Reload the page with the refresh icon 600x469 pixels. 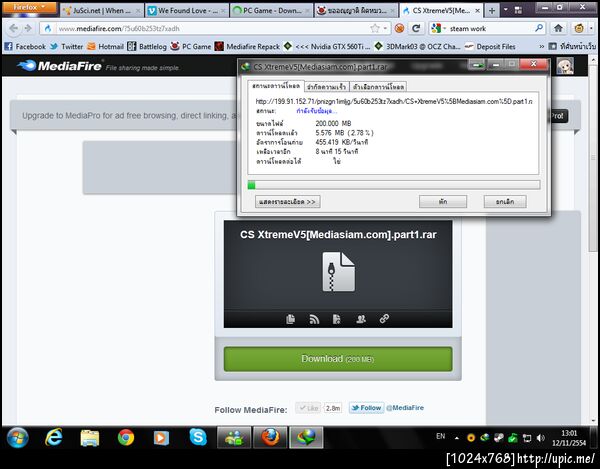(x=416, y=28)
